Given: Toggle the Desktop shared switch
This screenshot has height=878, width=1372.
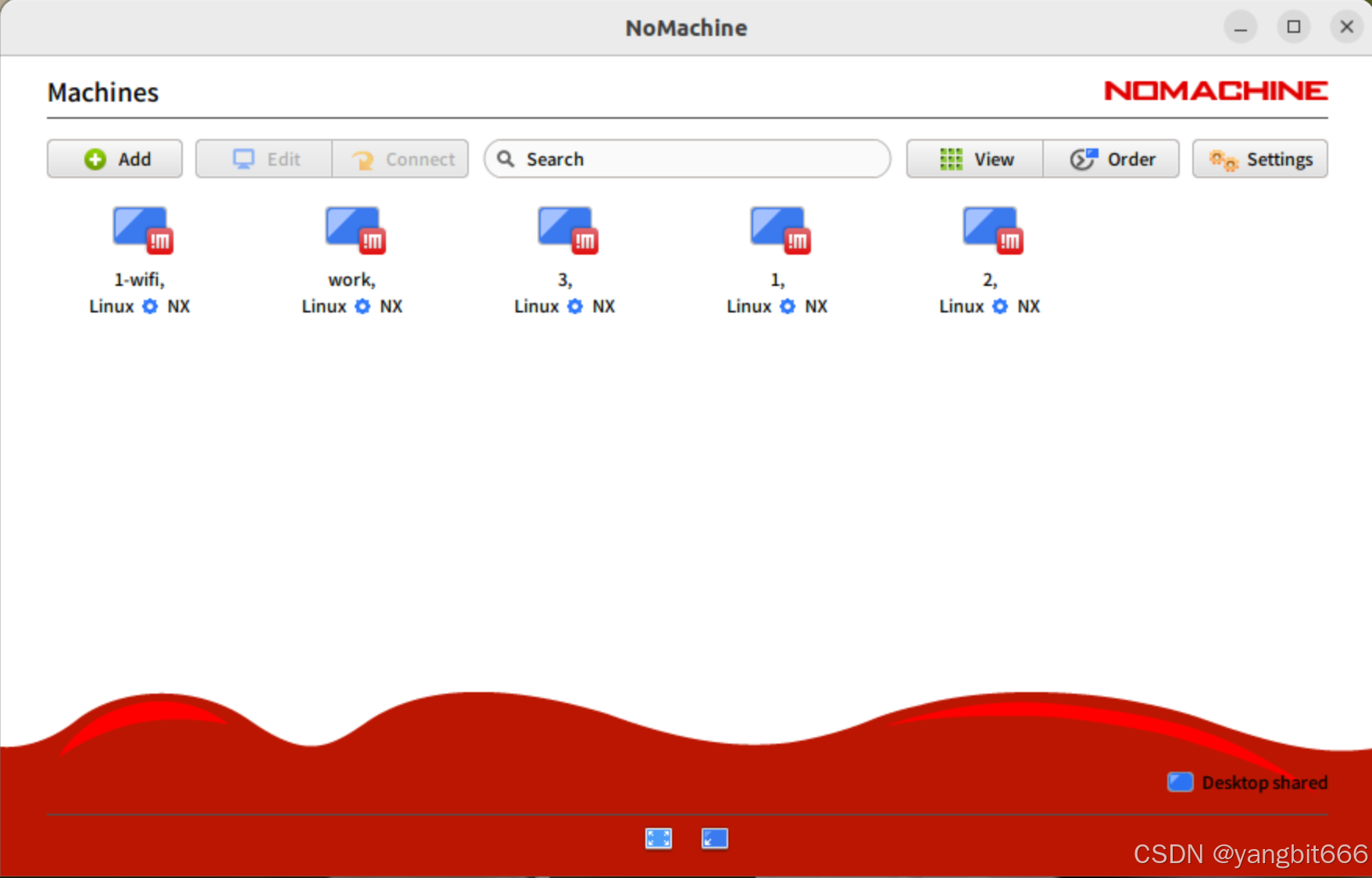Looking at the screenshot, I should 1179,782.
